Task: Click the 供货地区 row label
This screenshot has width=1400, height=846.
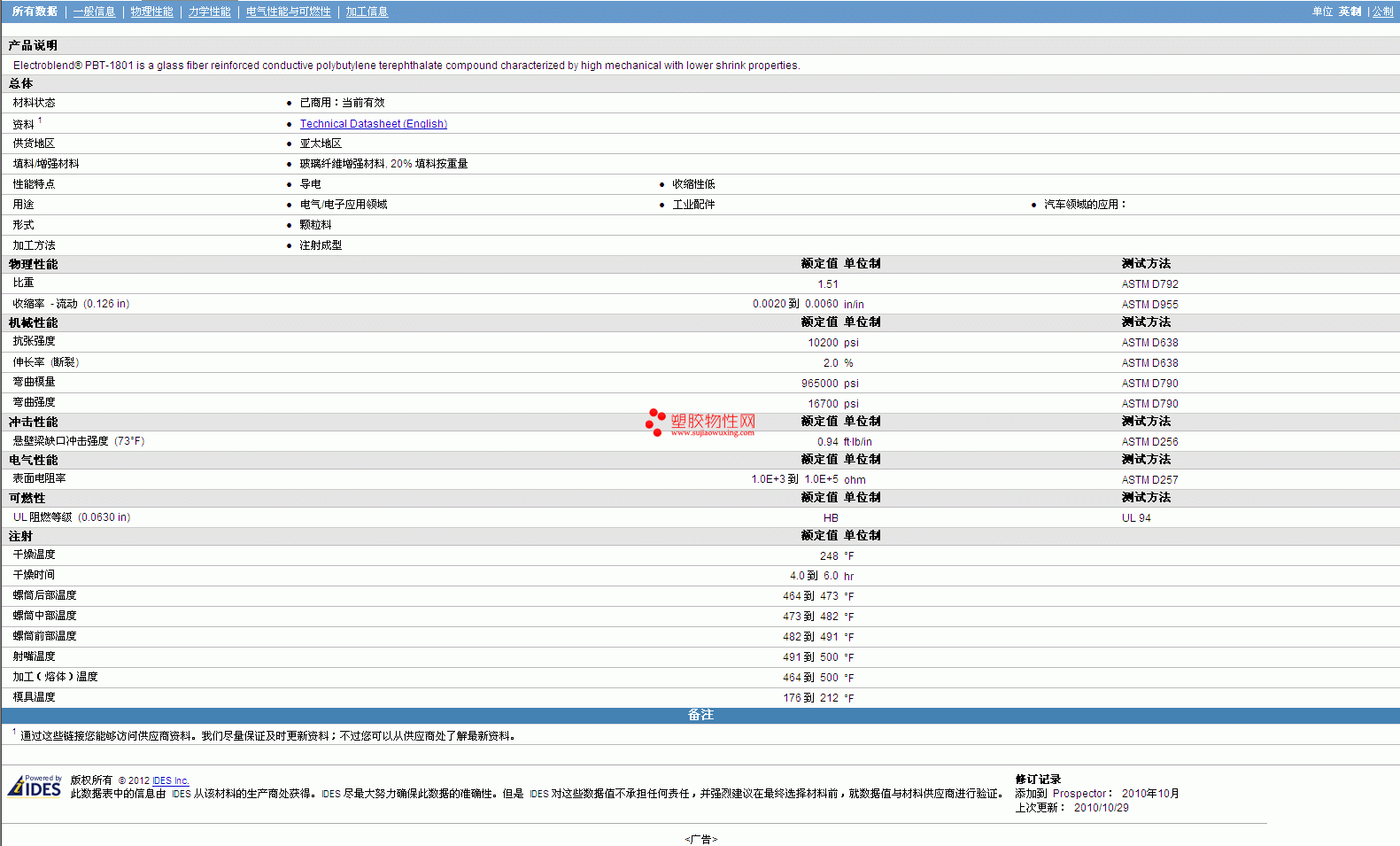Action: point(34,144)
